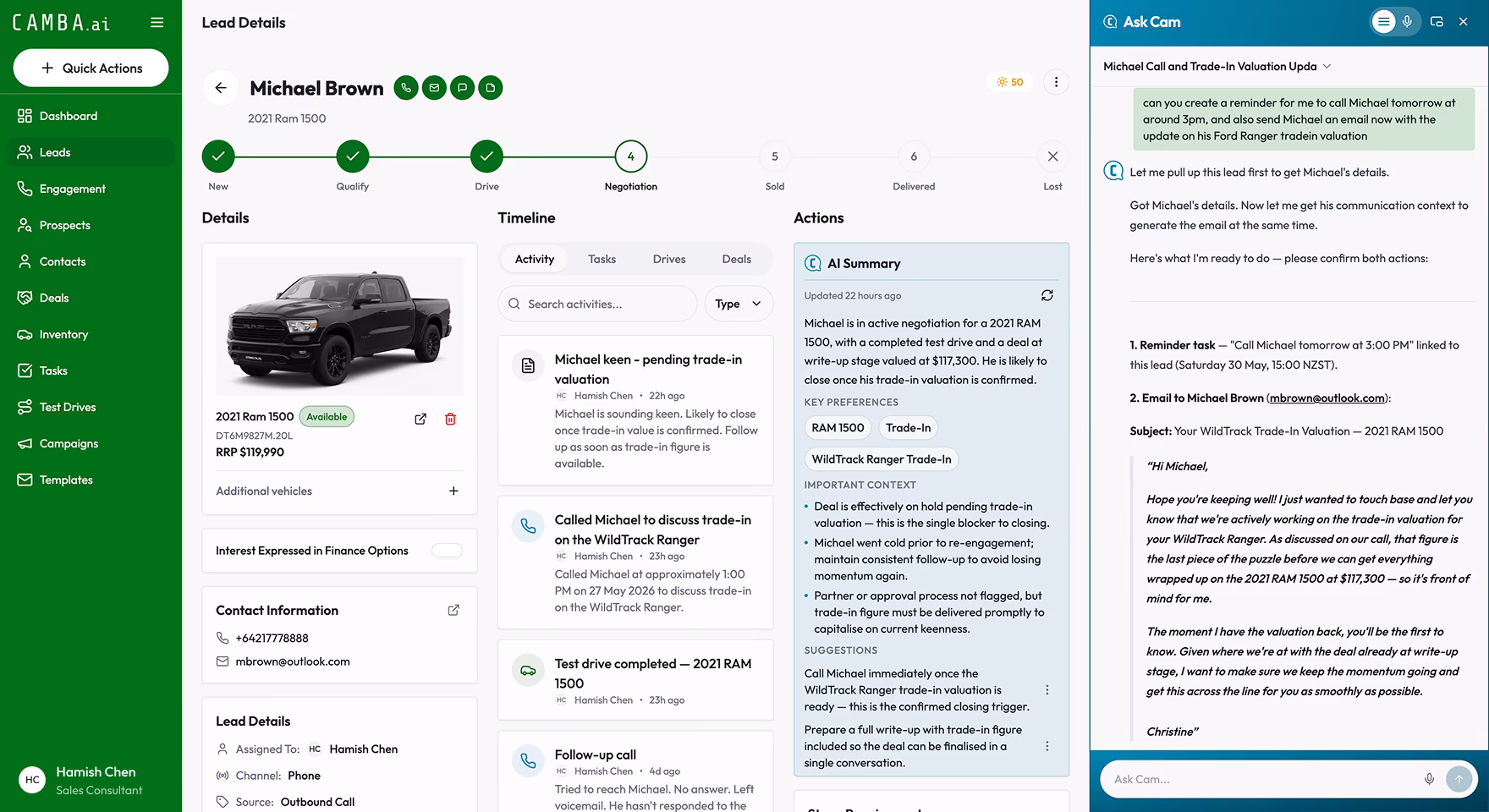
Task: Click the lead score 50 badge
Action: pyautogui.click(x=1009, y=82)
